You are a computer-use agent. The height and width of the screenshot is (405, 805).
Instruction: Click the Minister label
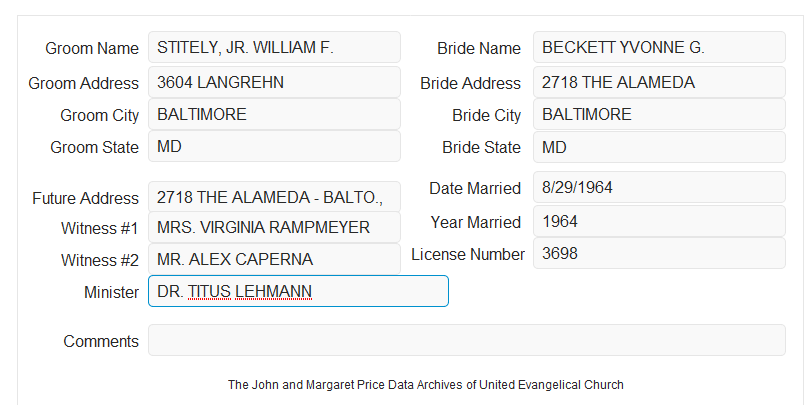tap(111, 292)
